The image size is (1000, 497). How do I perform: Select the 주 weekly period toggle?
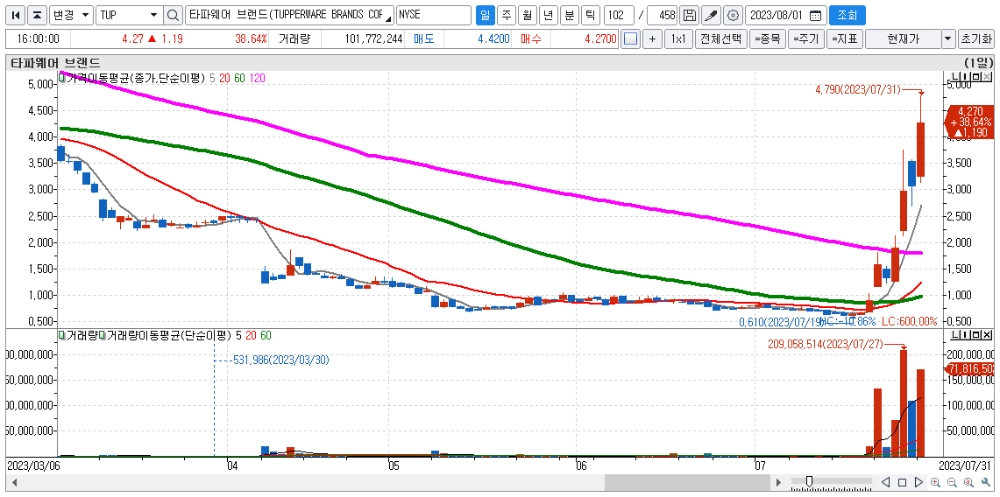click(506, 15)
